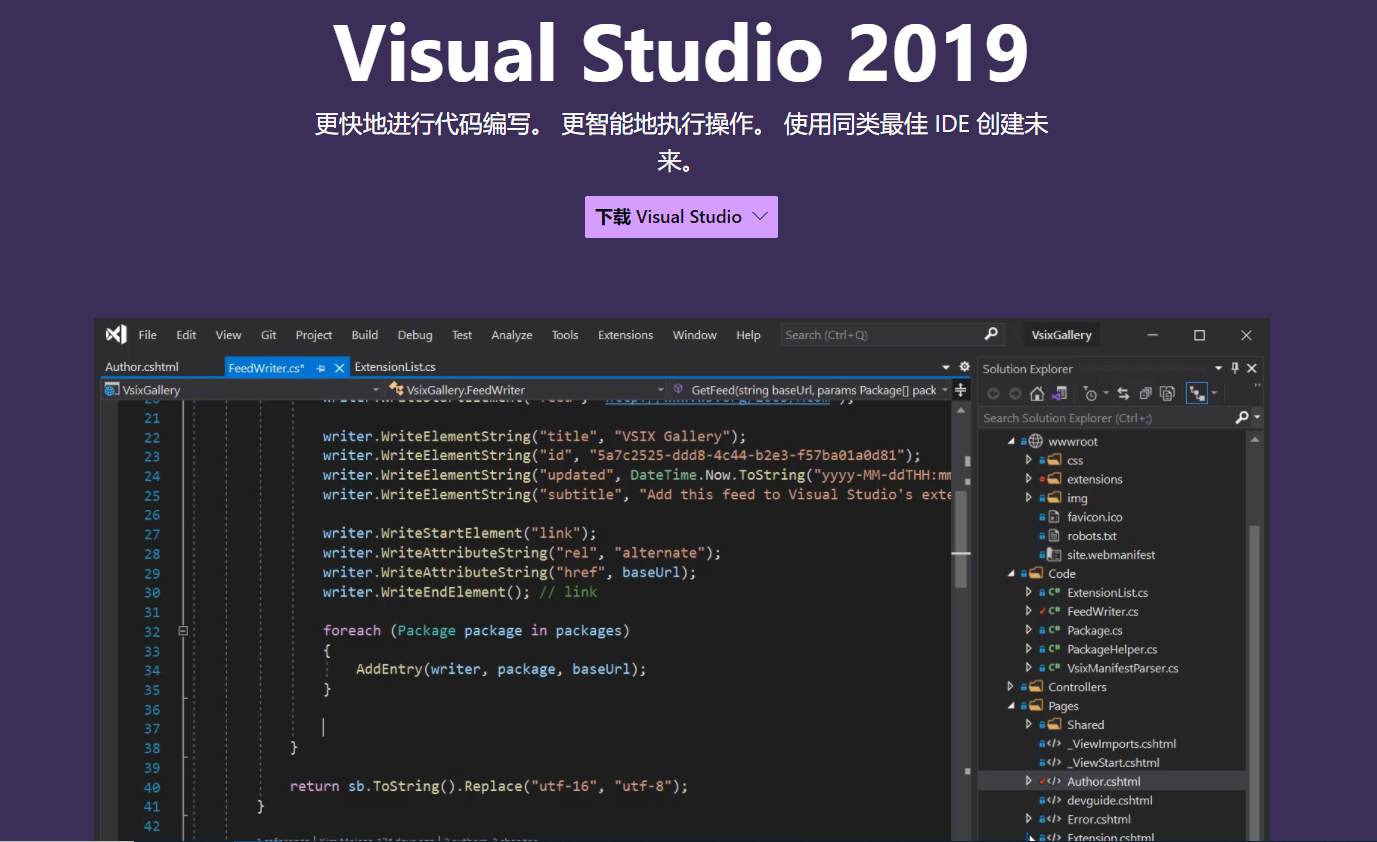Click the Home icon in Solution Explorer
Viewport: 1377px width, 842px height.
(x=1037, y=394)
